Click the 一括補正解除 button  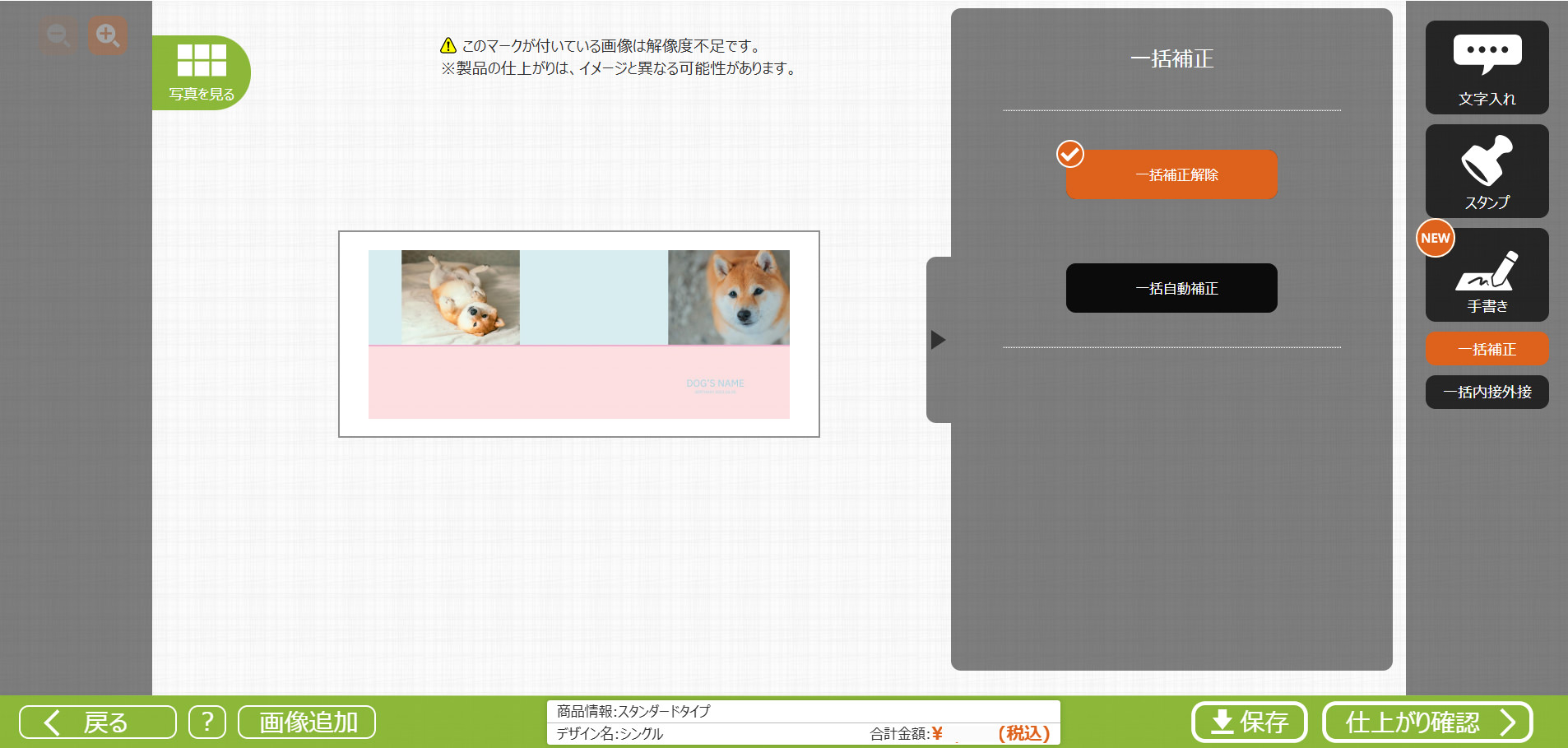point(1171,174)
